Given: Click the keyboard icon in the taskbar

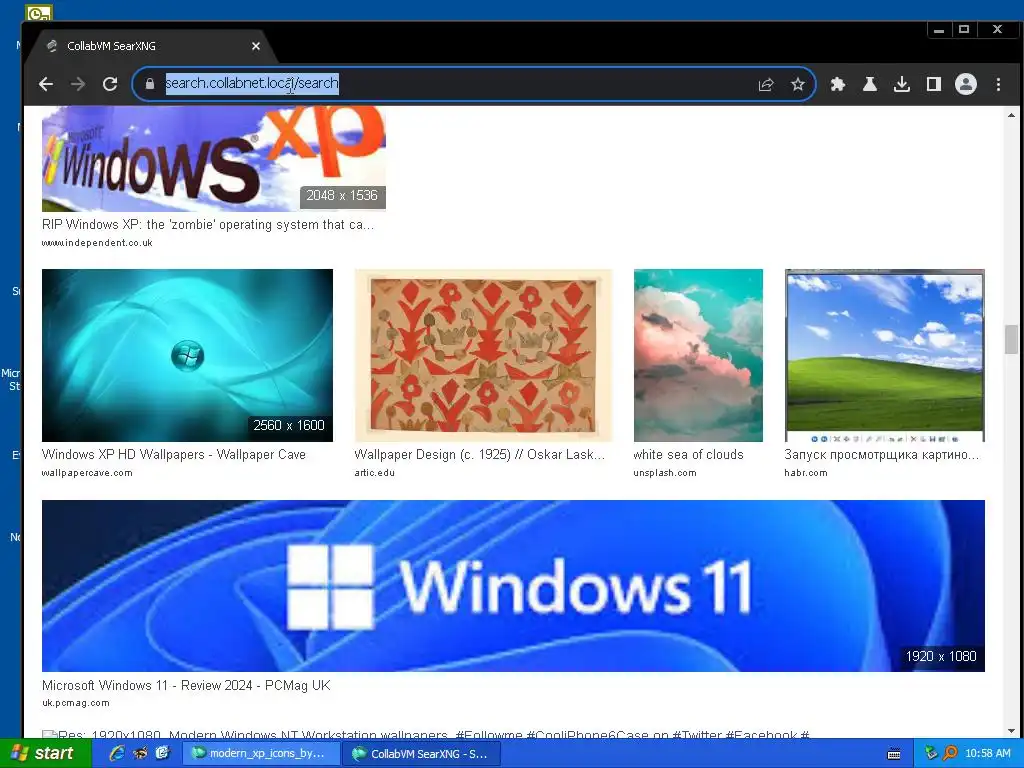Looking at the screenshot, I should pos(894,754).
